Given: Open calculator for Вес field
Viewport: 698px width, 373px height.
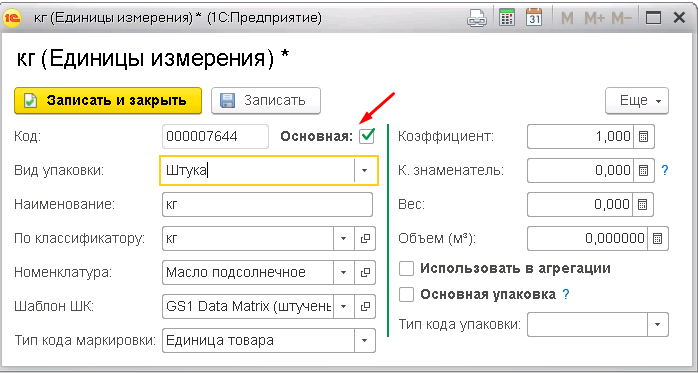Looking at the screenshot, I should 643,204.
